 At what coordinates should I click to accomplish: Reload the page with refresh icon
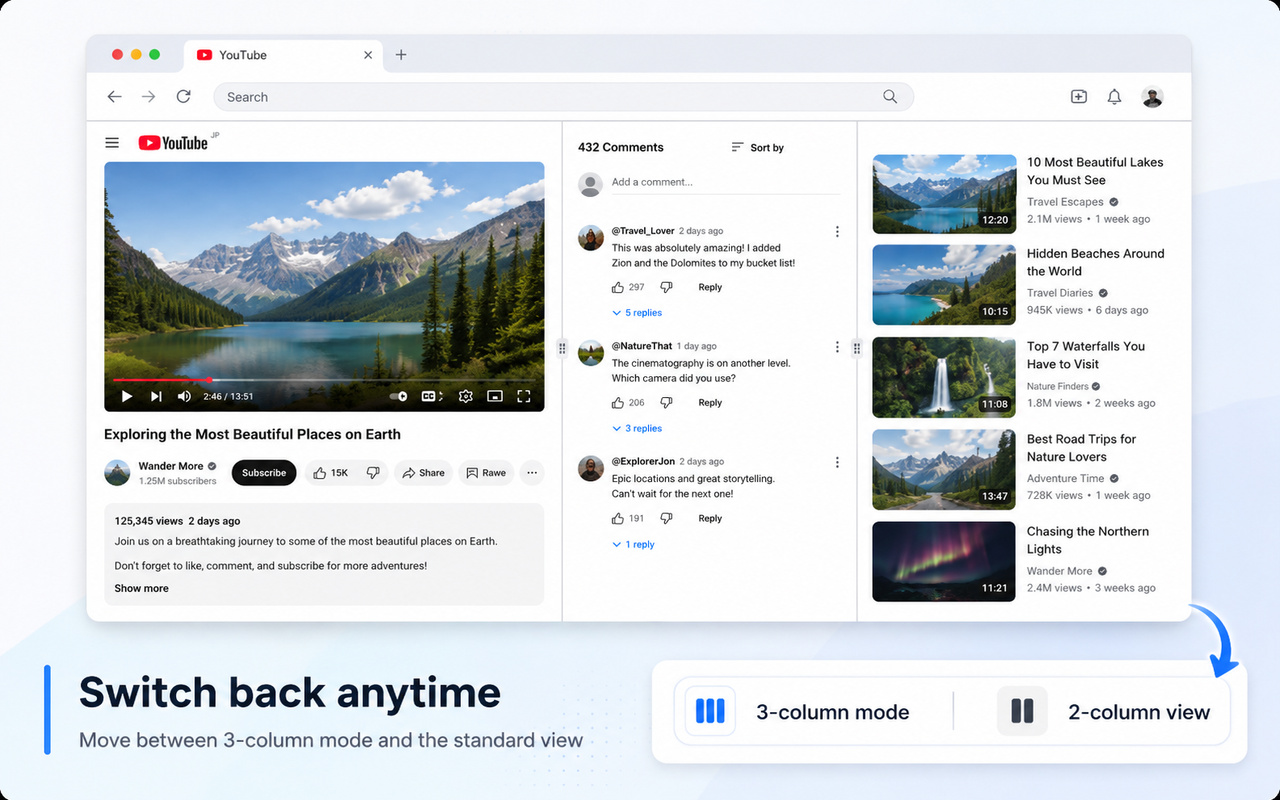(x=183, y=97)
